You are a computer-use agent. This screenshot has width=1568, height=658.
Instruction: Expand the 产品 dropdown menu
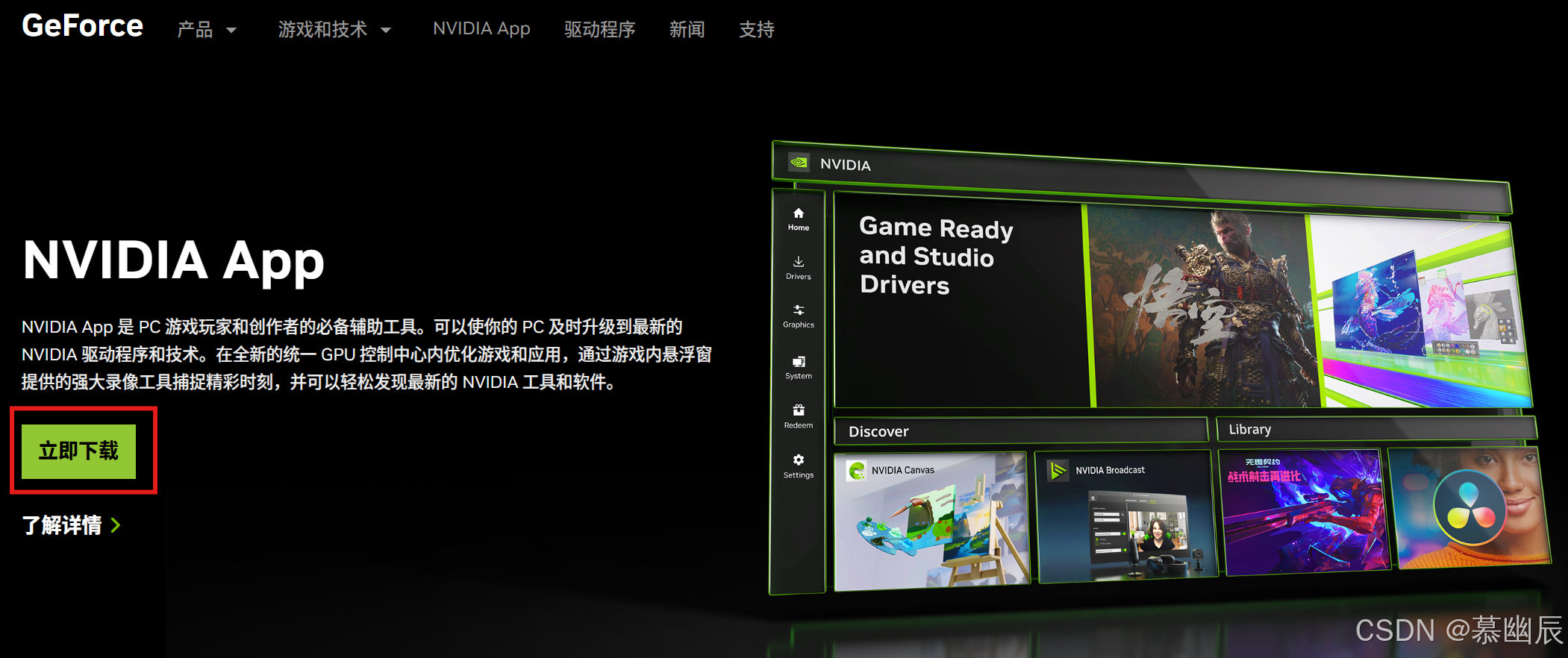(x=207, y=29)
